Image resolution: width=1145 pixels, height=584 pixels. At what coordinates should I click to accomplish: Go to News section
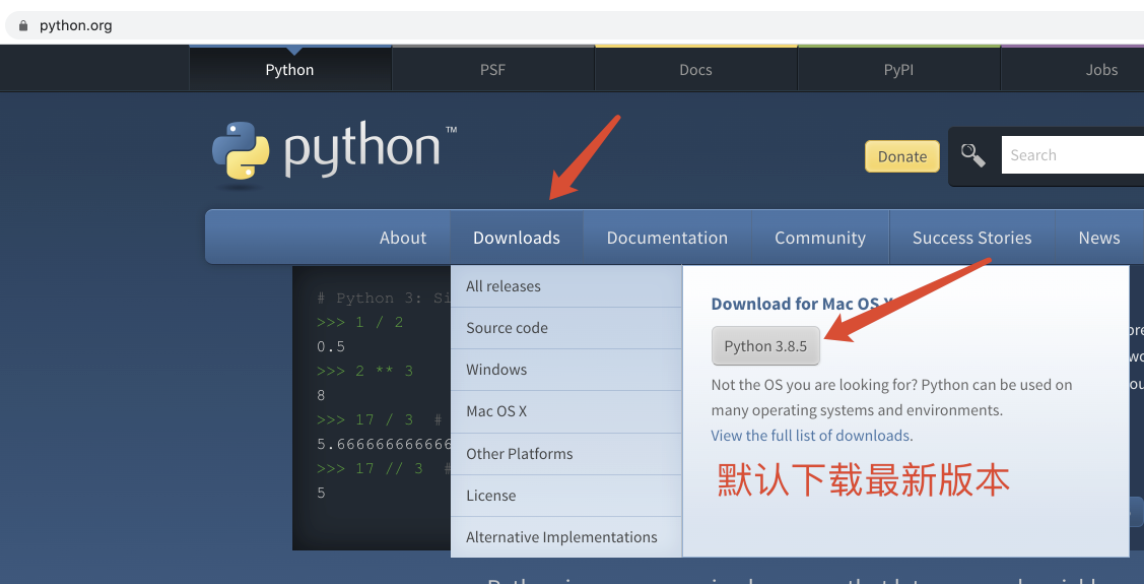[1098, 238]
